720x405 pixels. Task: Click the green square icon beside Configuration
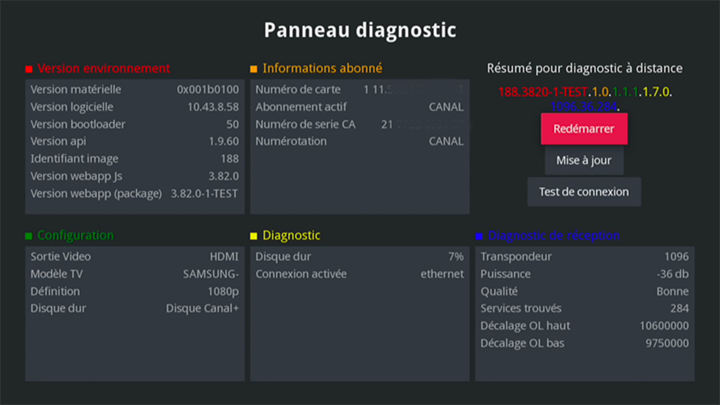[x=29, y=236]
